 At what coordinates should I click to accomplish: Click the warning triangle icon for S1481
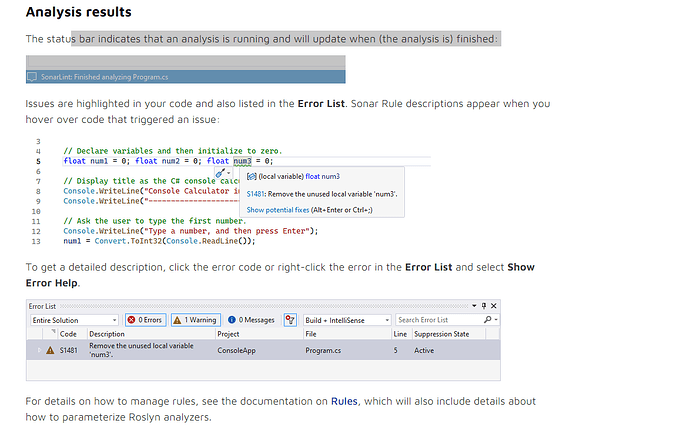50,350
